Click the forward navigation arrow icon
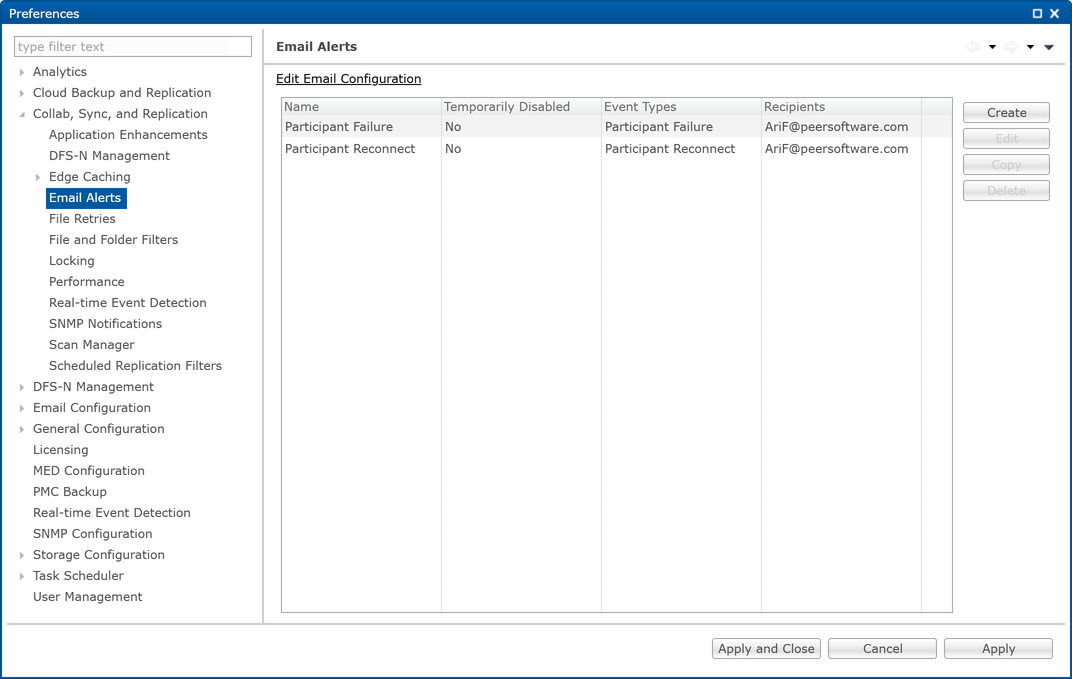 (1011, 47)
